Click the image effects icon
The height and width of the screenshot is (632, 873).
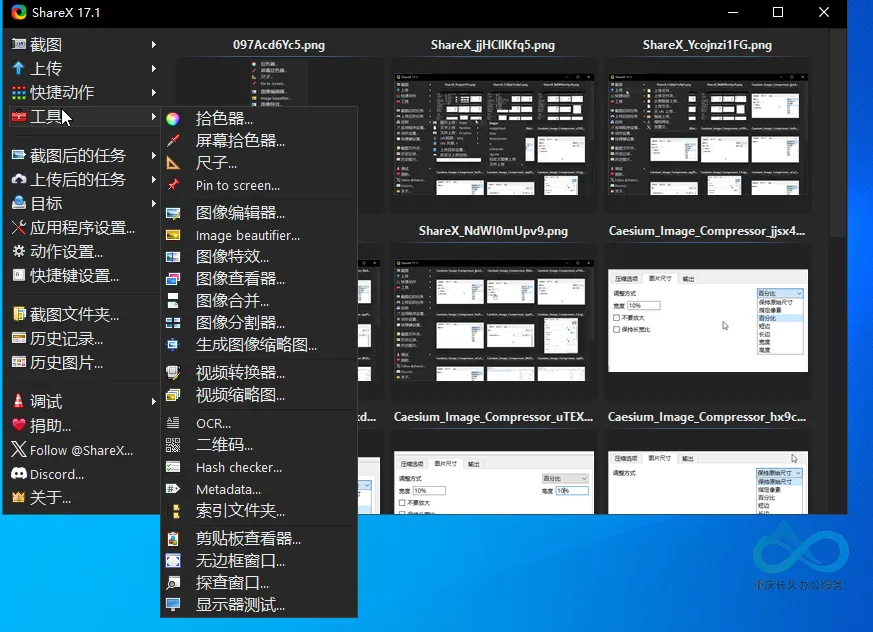click(173, 257)
